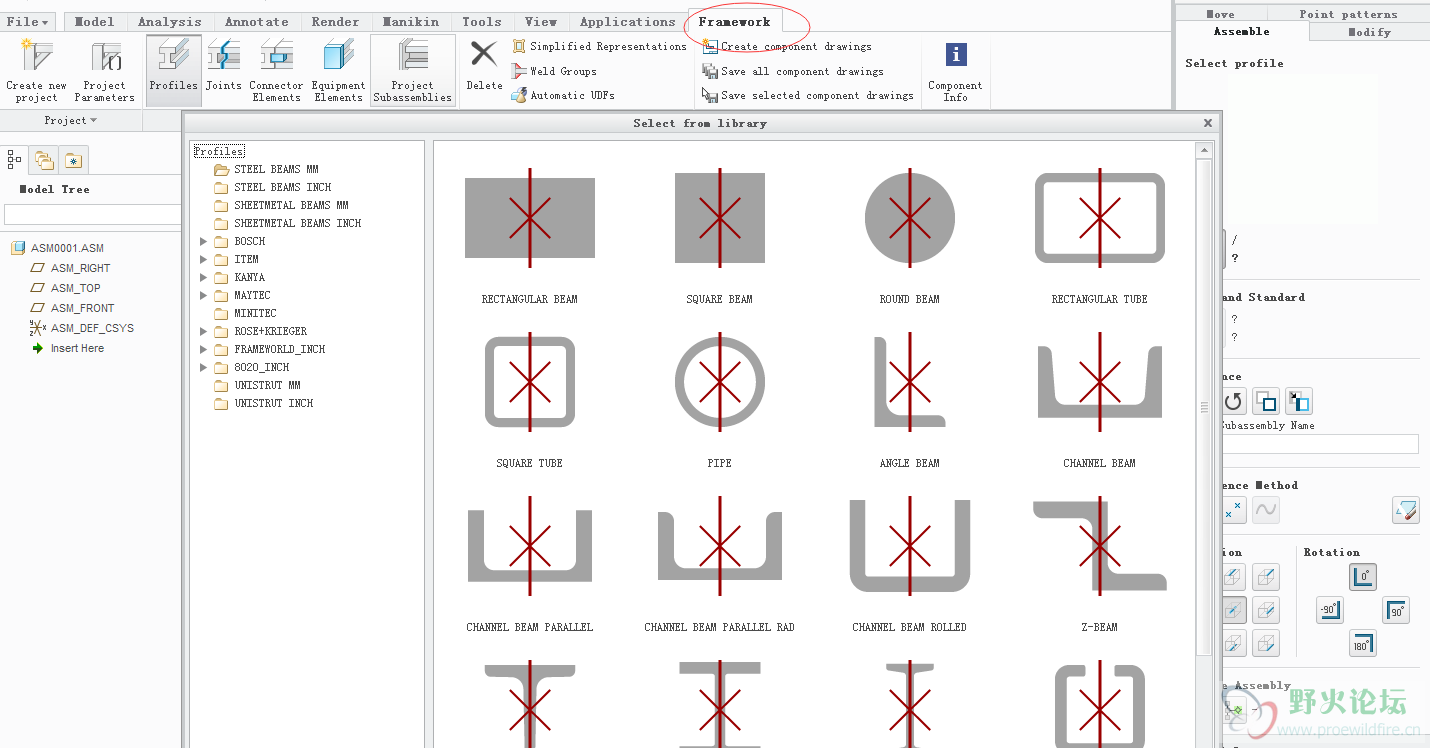
Task: Expand the ROSE+KRIEGER folder
Action: click(x=204, y=331)
